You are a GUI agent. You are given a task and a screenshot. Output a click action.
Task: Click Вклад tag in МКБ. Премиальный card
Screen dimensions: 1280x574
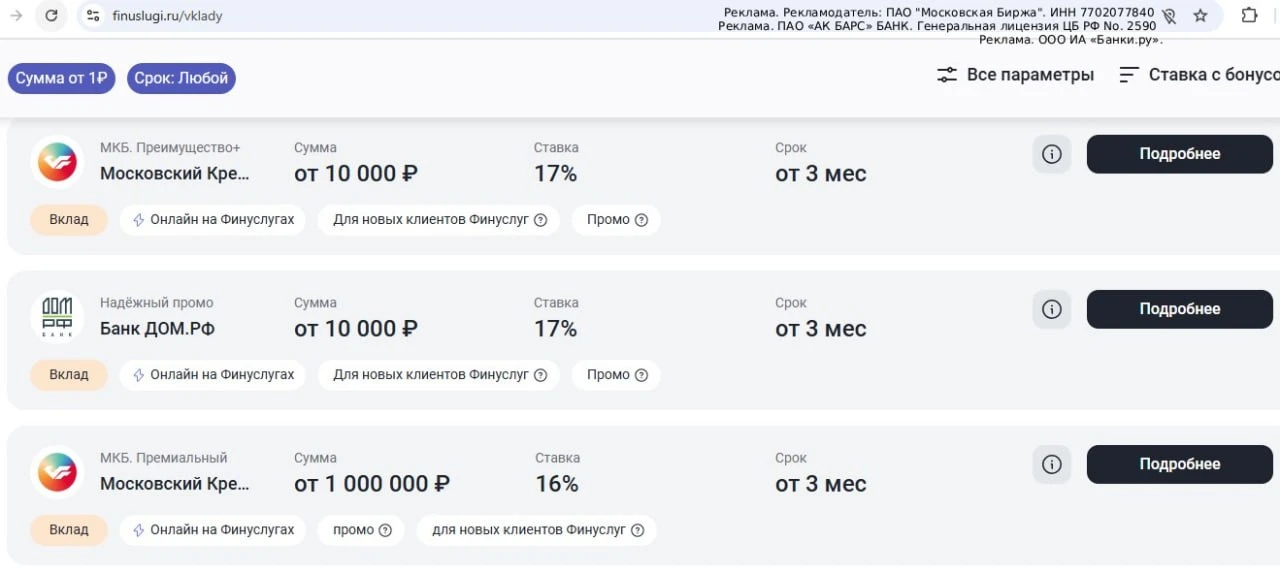click(x=69, y=530)
